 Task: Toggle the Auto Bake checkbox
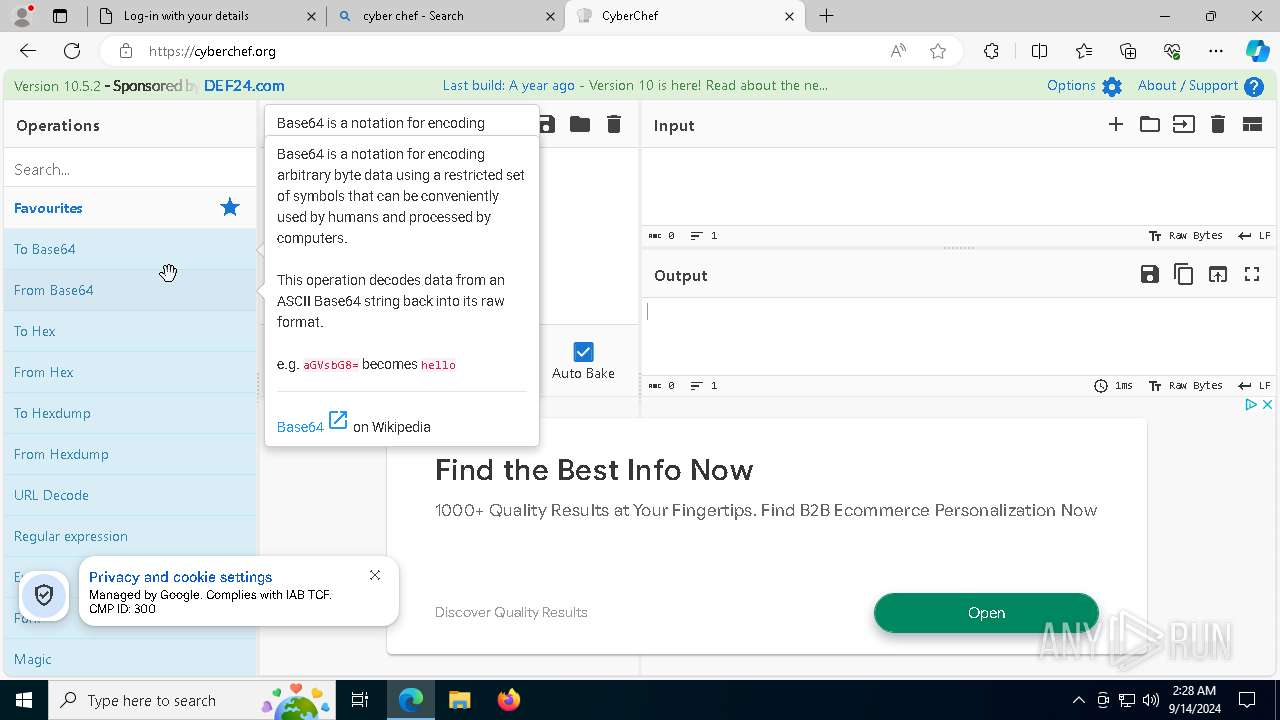point(584,352)
